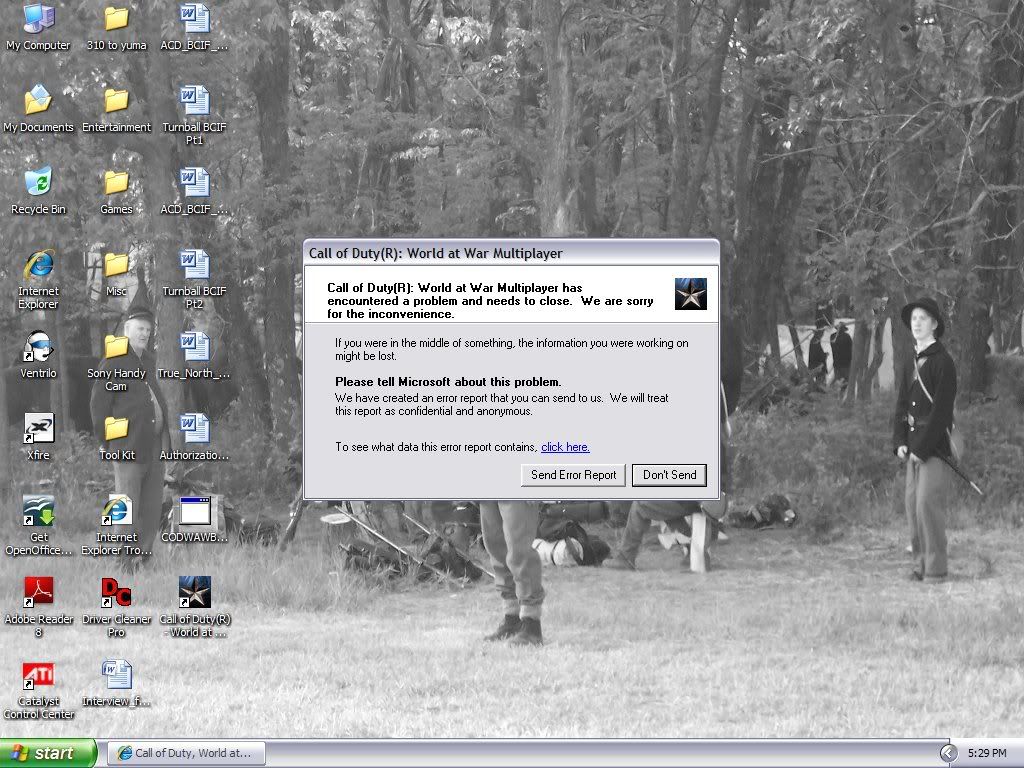
Task: Click the 5:29 PM taskbar clock
Action: (987, 753)
